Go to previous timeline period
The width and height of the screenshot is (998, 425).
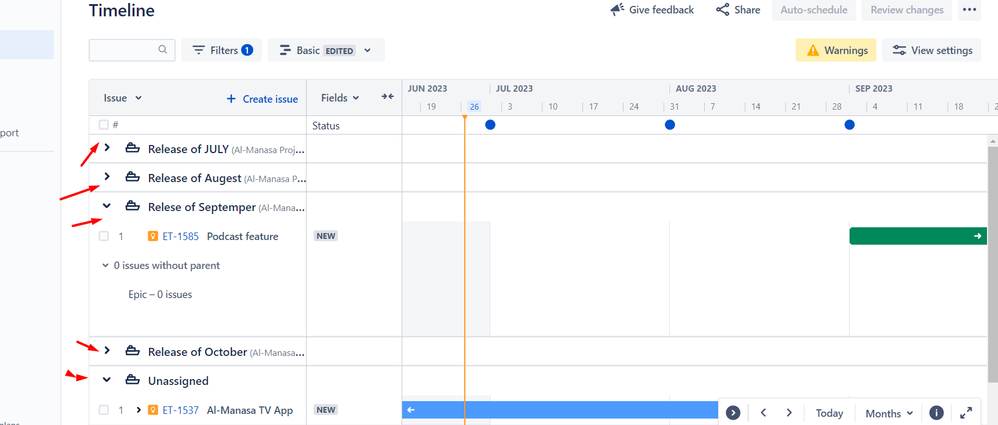coord(763,413)
